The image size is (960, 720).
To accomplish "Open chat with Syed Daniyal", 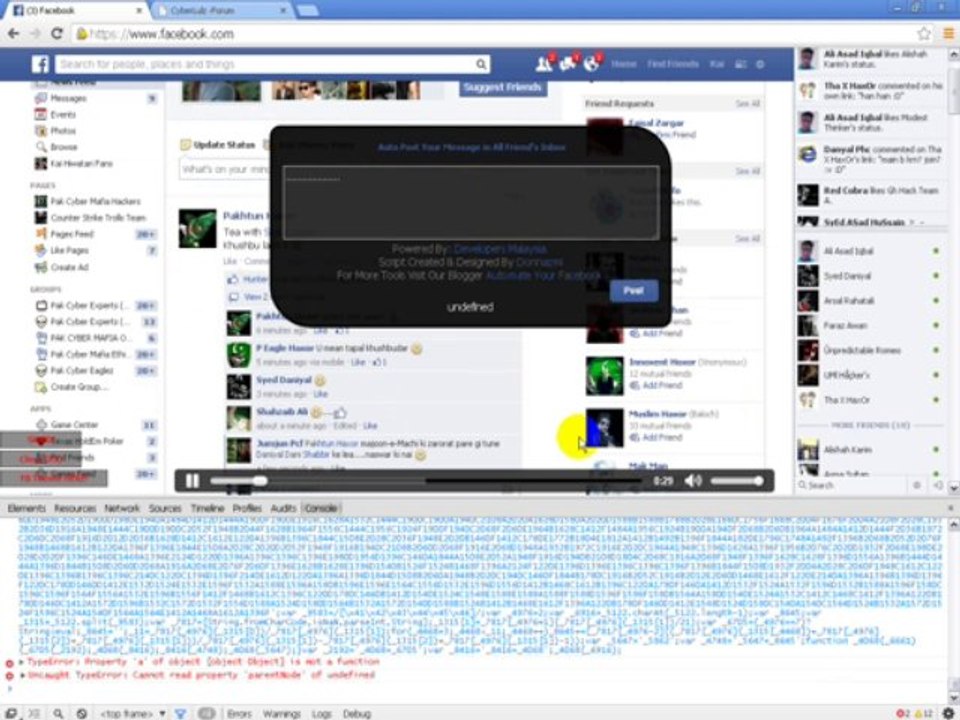I will (x=847, y=276).
